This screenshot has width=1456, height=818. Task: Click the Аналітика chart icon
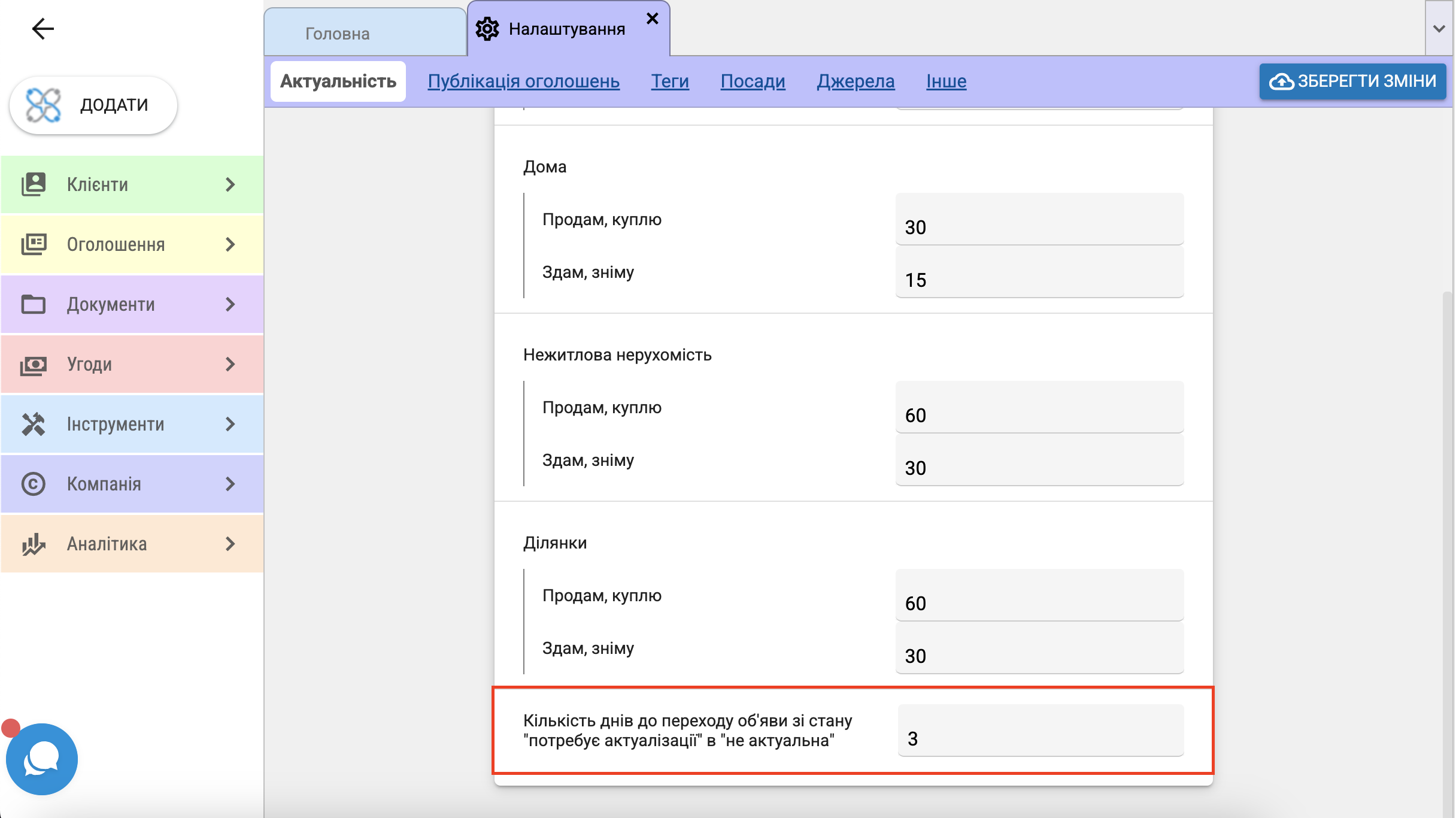click(34, 544)
